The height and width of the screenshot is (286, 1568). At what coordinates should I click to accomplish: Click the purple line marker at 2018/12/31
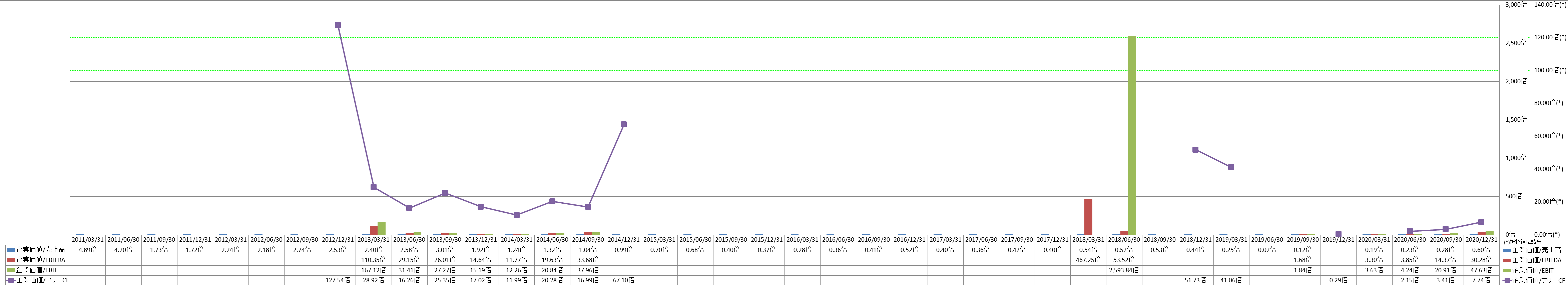click(x=1195, y=150)
